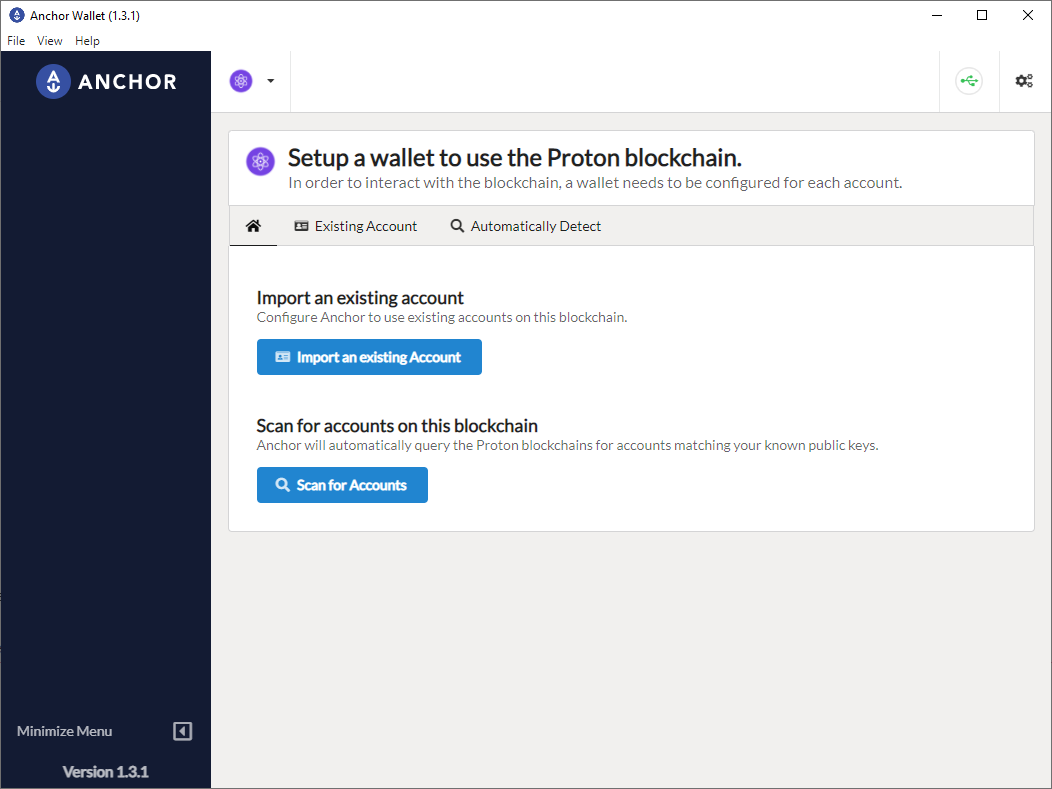Viewport: 1052px width, 789px height.
Task: Minimize the Anchor Wallet window
Action: click(x=937, y=15)
